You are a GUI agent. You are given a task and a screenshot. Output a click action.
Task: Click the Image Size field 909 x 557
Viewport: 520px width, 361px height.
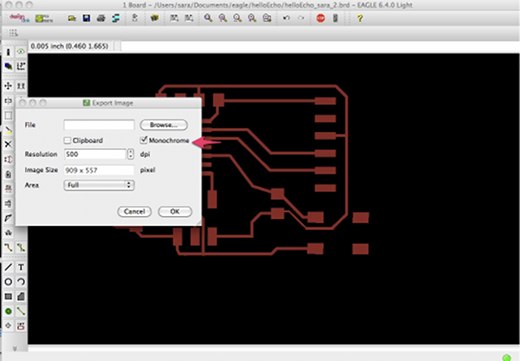pos(99,170)
